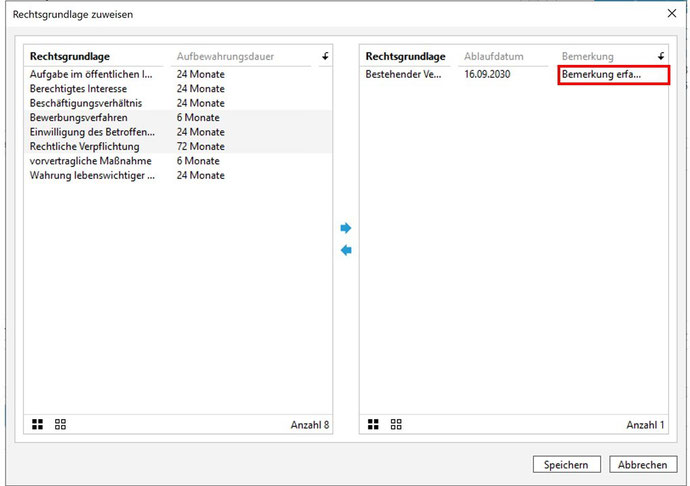This screenshot has width=690, height=486.
Task: Click 24 Monate value of Aufgabe im öffentlichen
Action: [201, 74]
